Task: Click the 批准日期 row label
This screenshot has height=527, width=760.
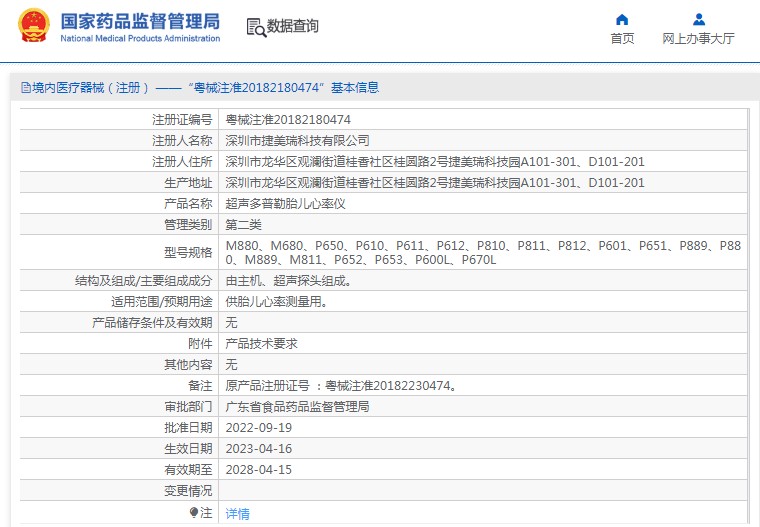Action: pyautogui.click(x=188, y=428)
